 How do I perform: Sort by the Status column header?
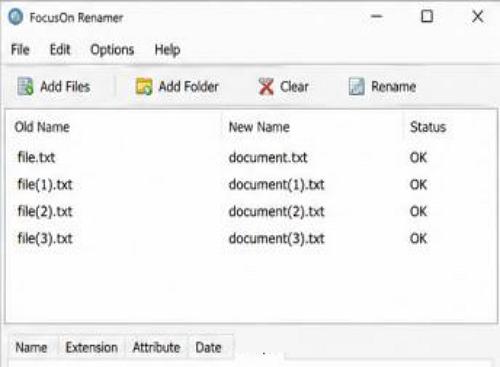(x=428, y=127)
